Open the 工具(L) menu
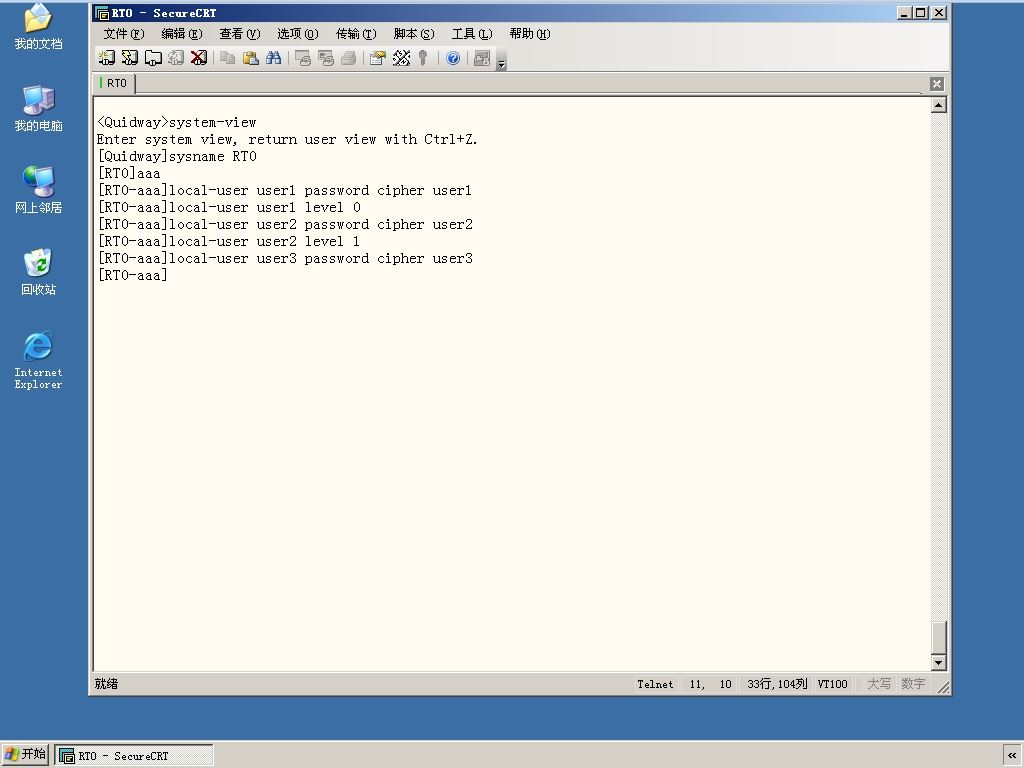 [472, 34]
